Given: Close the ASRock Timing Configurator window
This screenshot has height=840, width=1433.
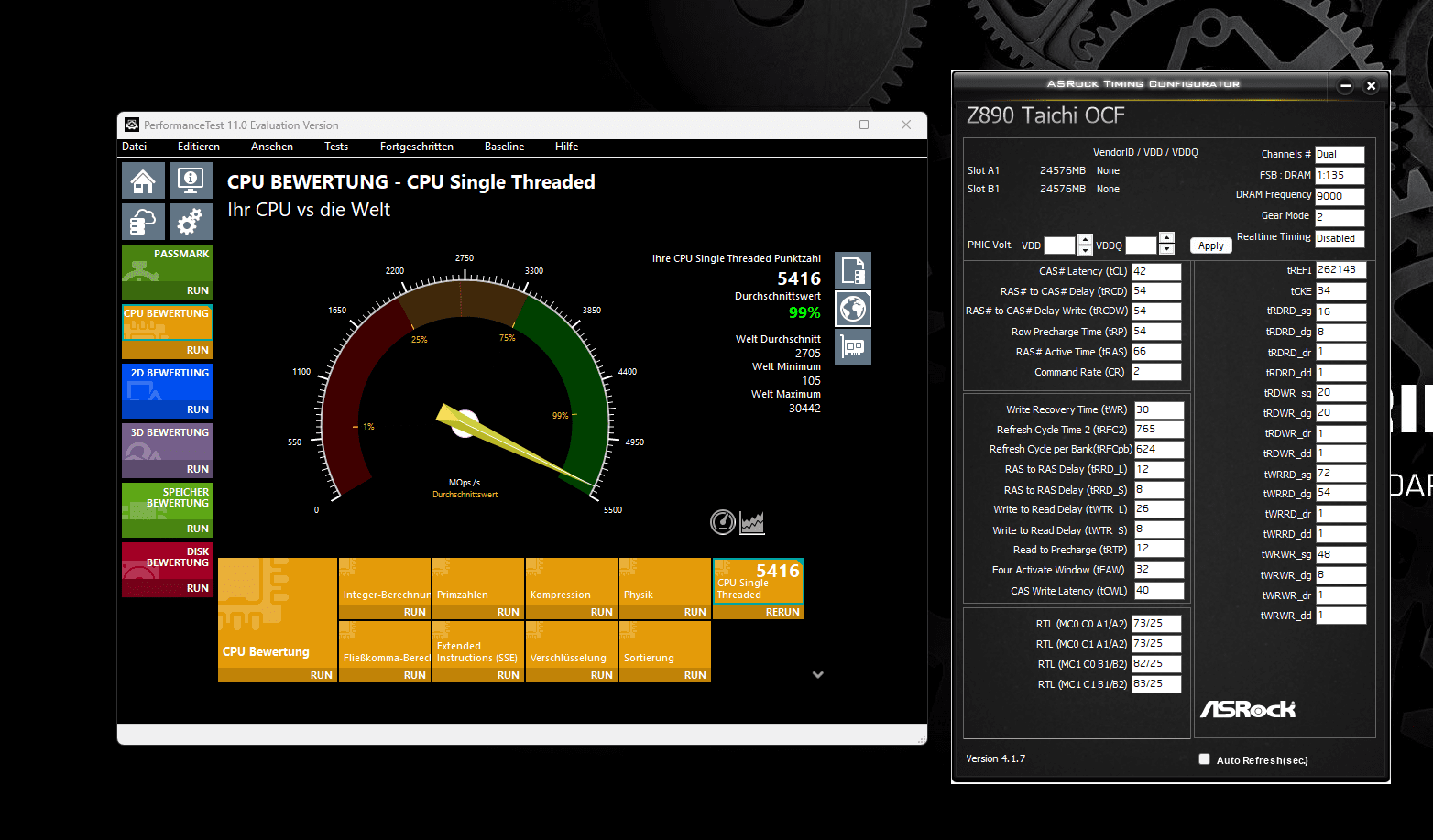Looking at the screenshot, I should (1371, 85).
